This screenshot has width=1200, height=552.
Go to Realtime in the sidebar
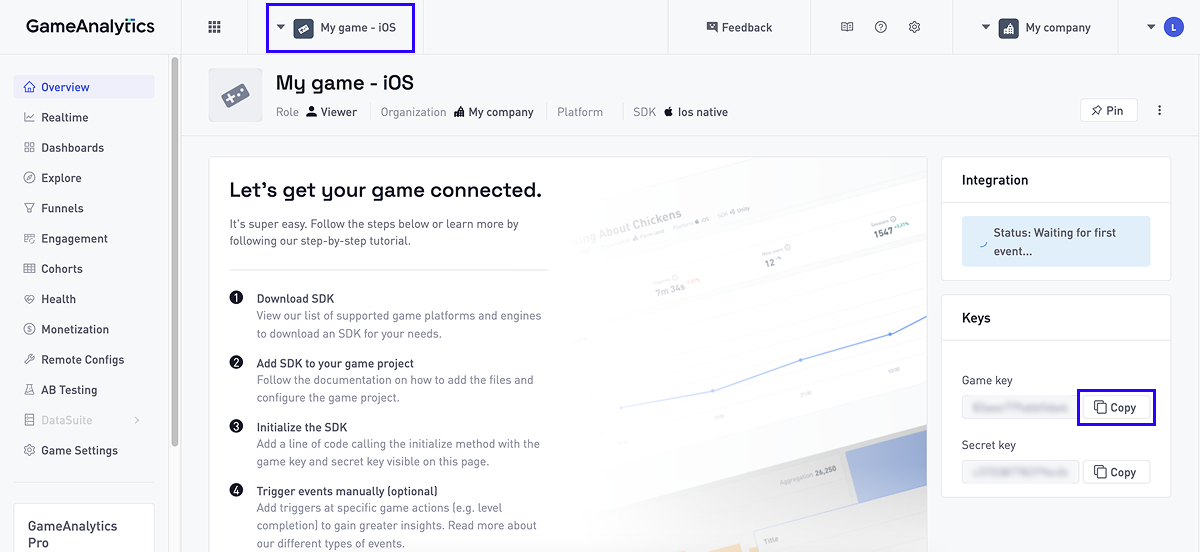tap(64, 117)
